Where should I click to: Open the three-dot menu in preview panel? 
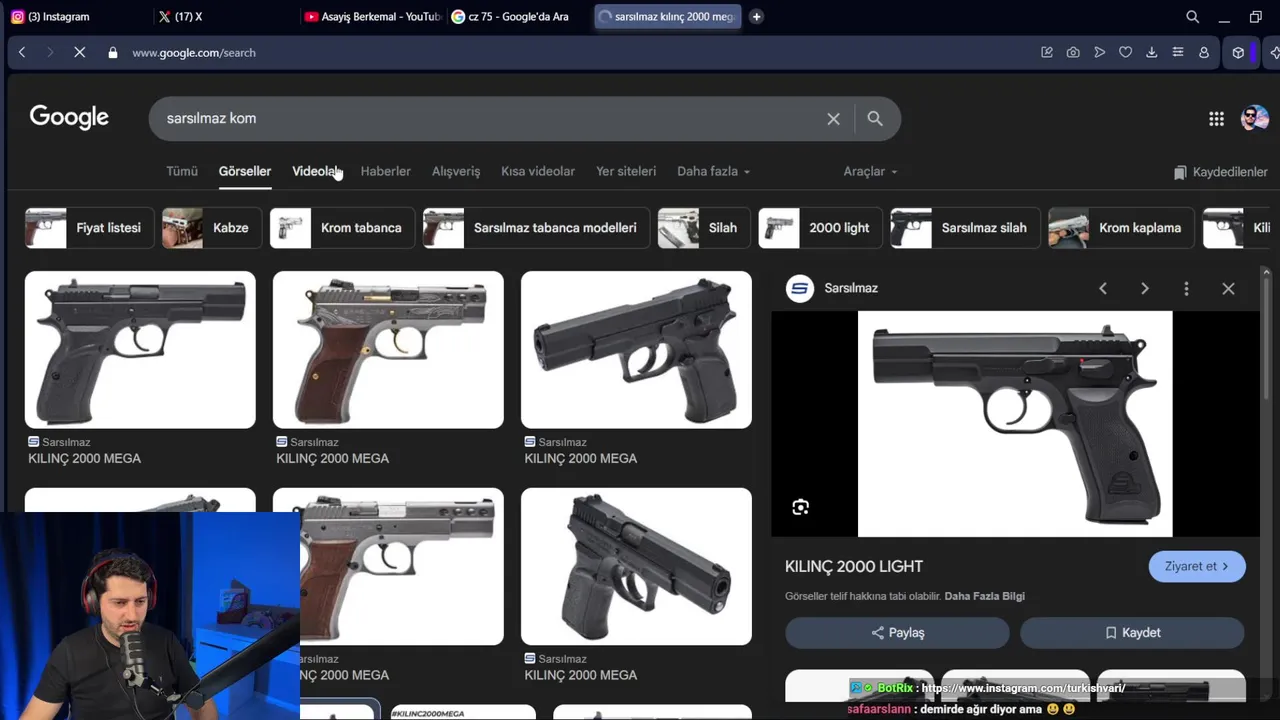pyautogui.click(x=1186, y=288)
